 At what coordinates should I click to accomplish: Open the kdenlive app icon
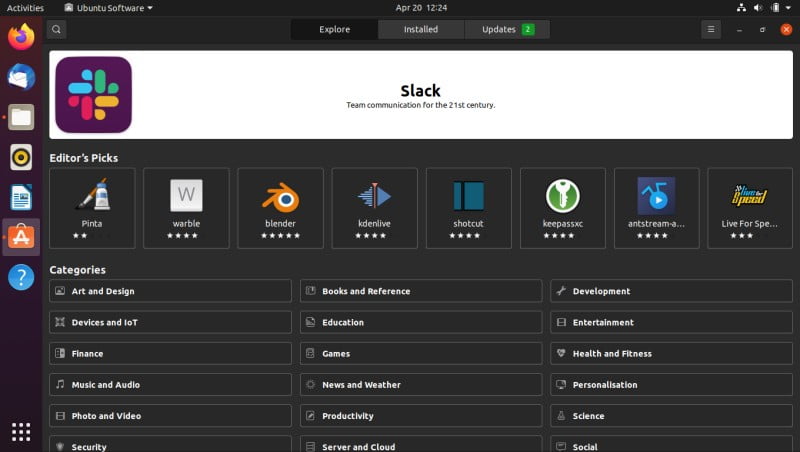[x=374, y=195]
